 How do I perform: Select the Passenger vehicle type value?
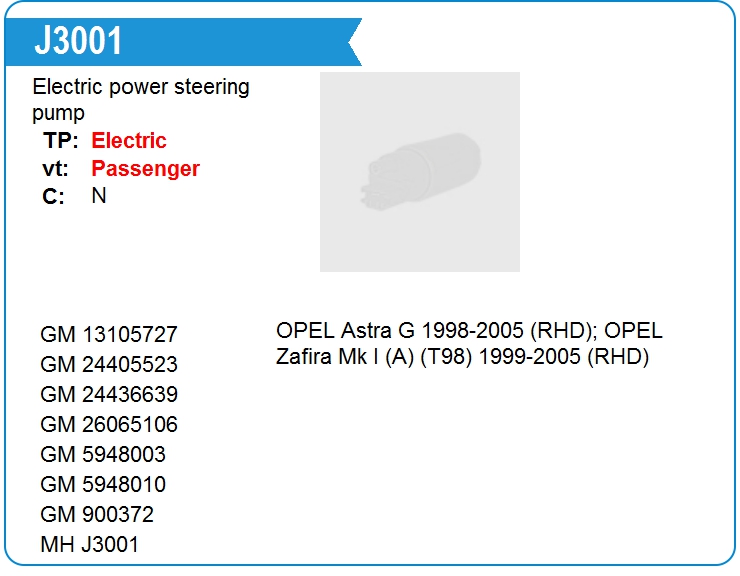pos(145,169)
